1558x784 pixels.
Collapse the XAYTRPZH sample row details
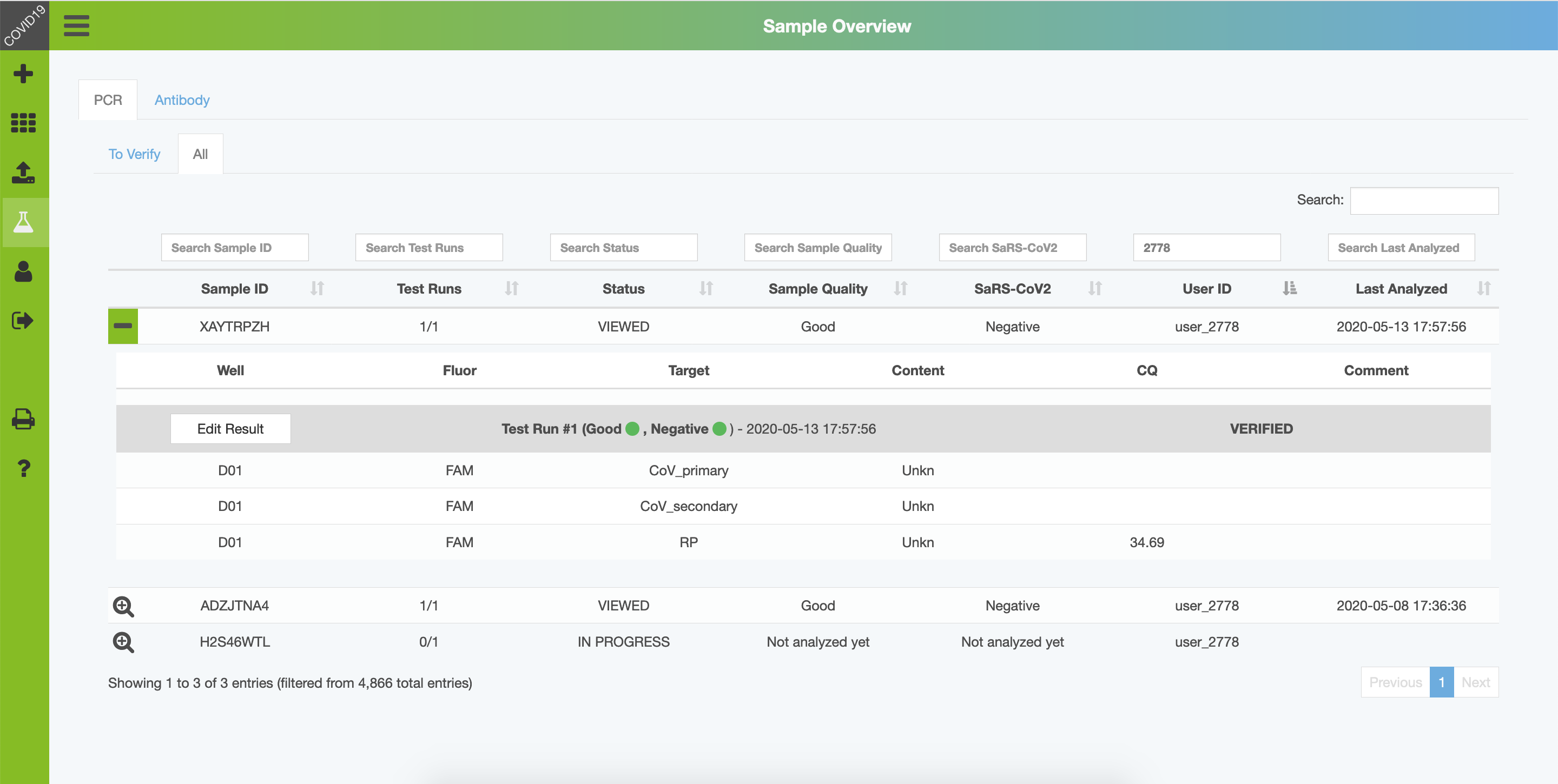click(123, 327)
